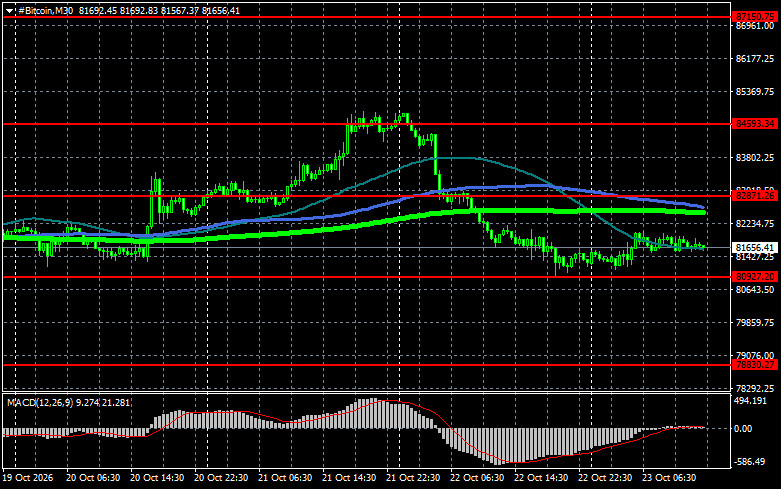781x489 pixels.
Task: Click the #Bitcoin,M30 chart title
Action: [45, 10]
